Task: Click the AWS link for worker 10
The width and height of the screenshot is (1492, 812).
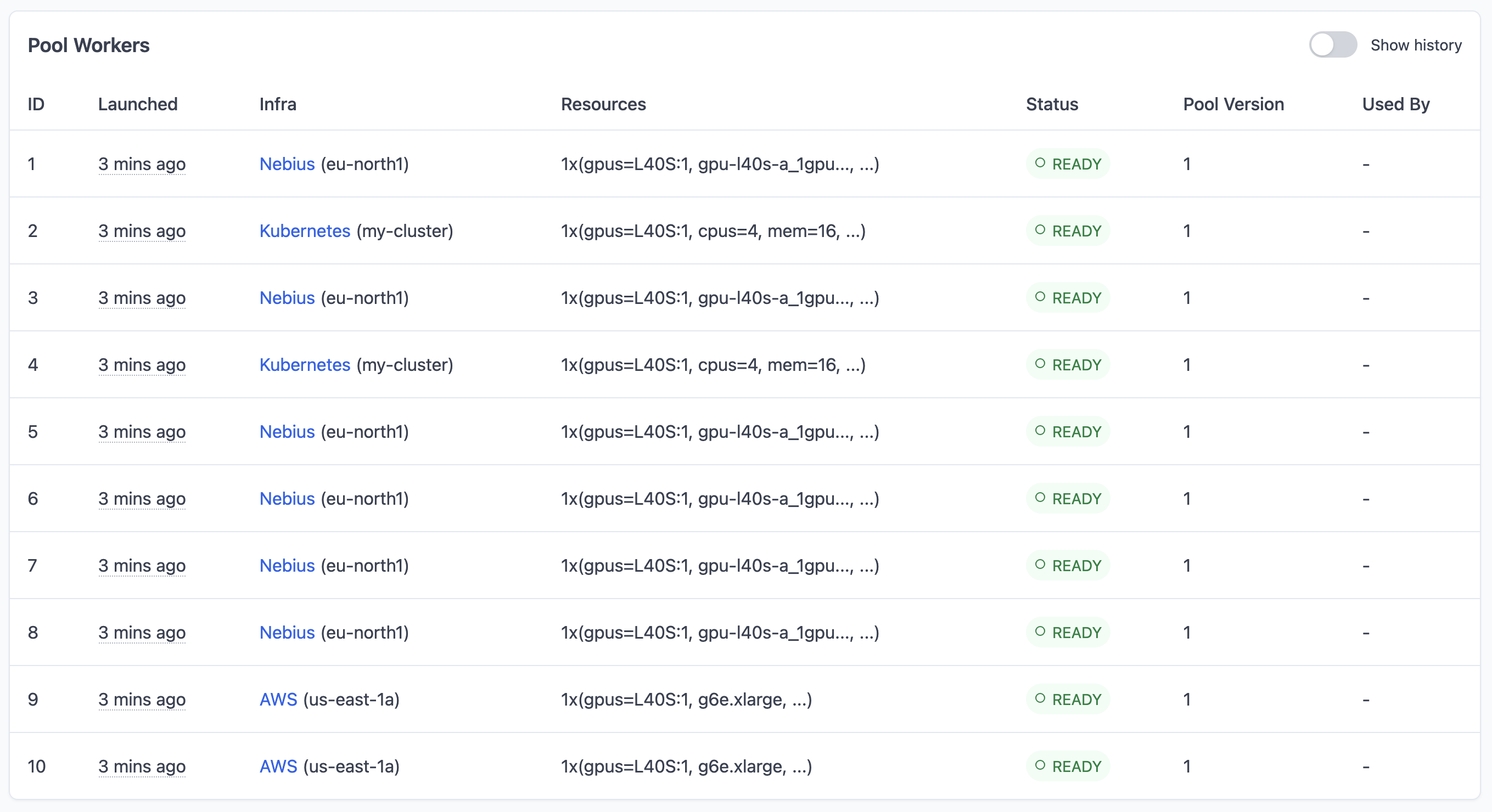Action: pos(278,766)
